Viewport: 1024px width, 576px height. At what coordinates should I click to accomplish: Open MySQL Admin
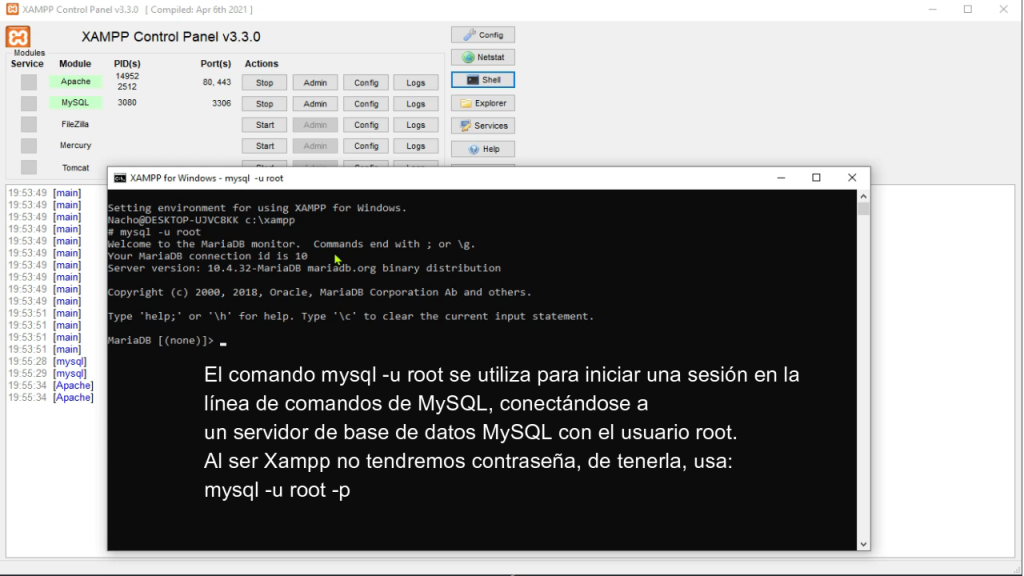314,102
